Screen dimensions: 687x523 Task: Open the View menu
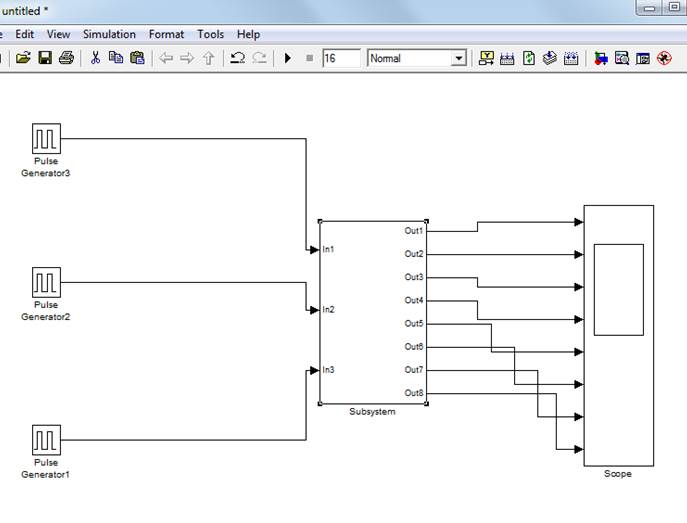pyautogui.click(x=58, y=34)
